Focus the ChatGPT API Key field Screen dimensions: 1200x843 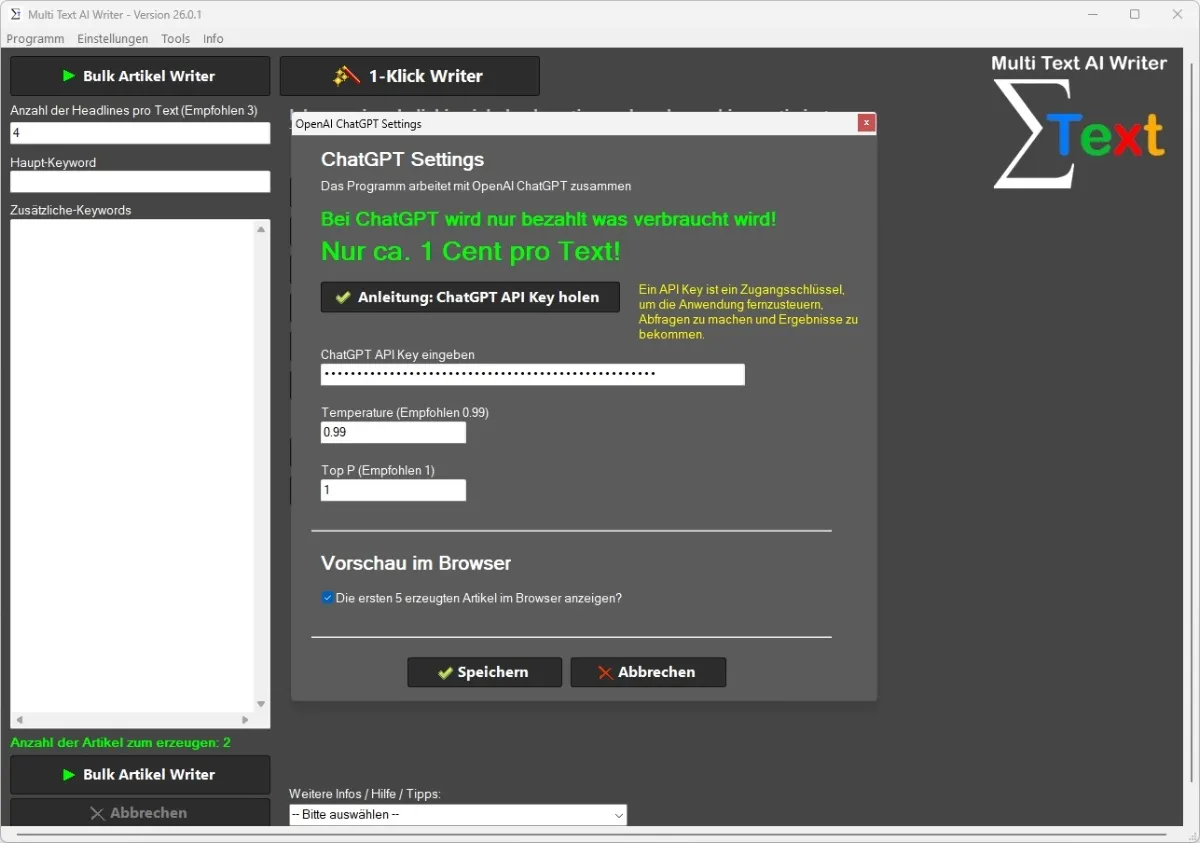tap(533, 374)
